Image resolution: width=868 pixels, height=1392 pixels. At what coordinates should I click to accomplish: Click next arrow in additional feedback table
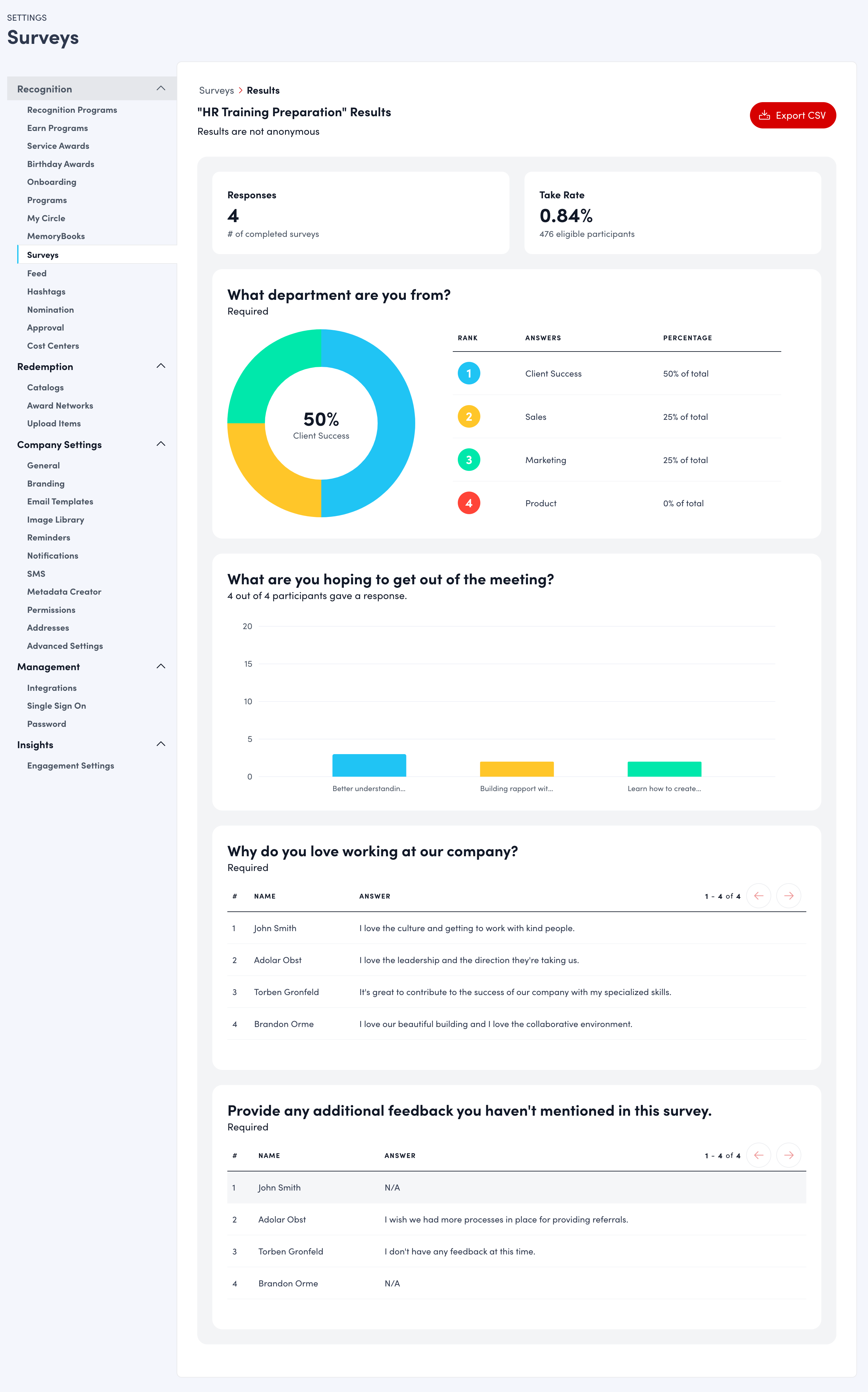pyautogui.click(x=788, y=1155)
